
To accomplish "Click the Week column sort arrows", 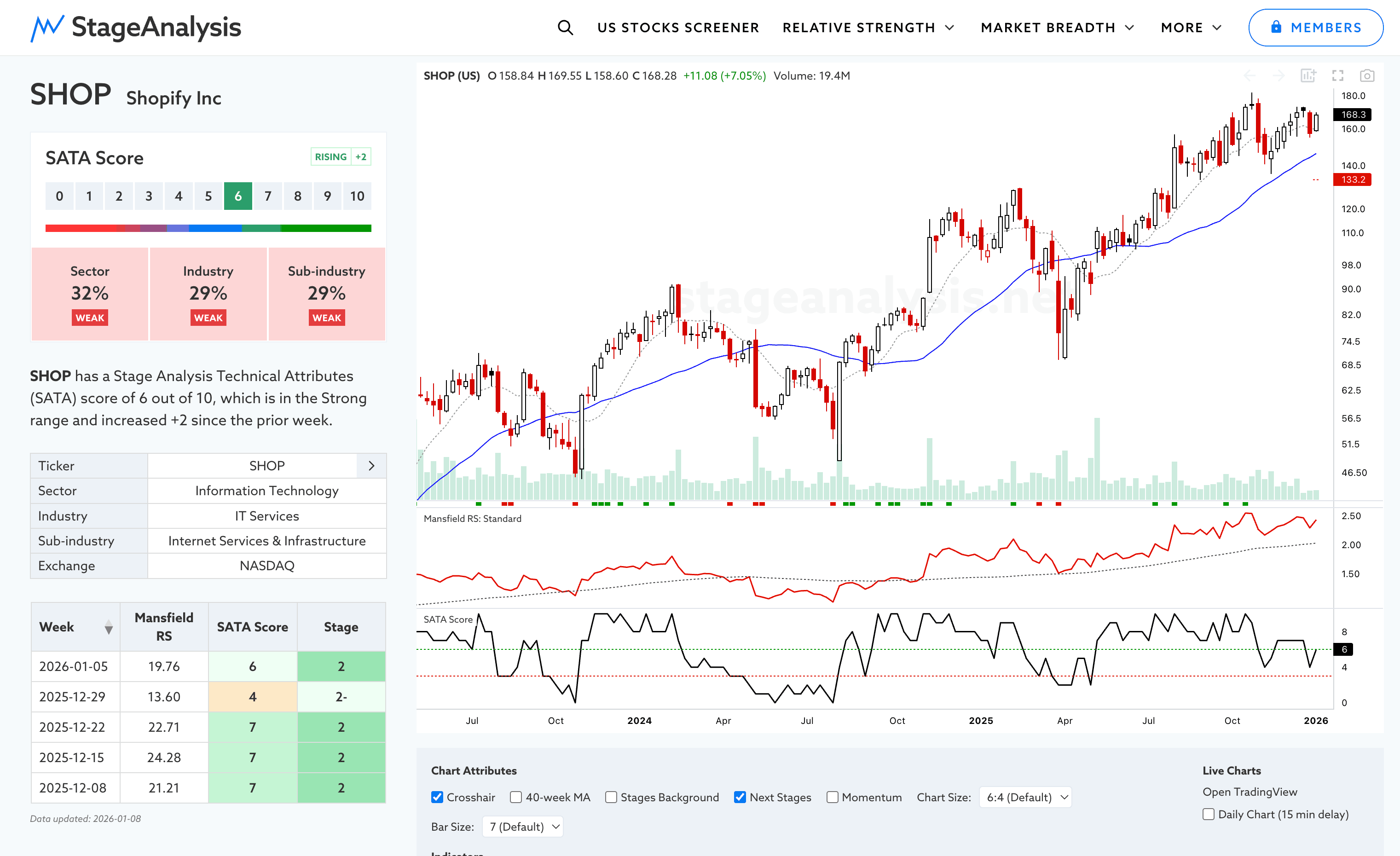I will click(x=109, y=627).
